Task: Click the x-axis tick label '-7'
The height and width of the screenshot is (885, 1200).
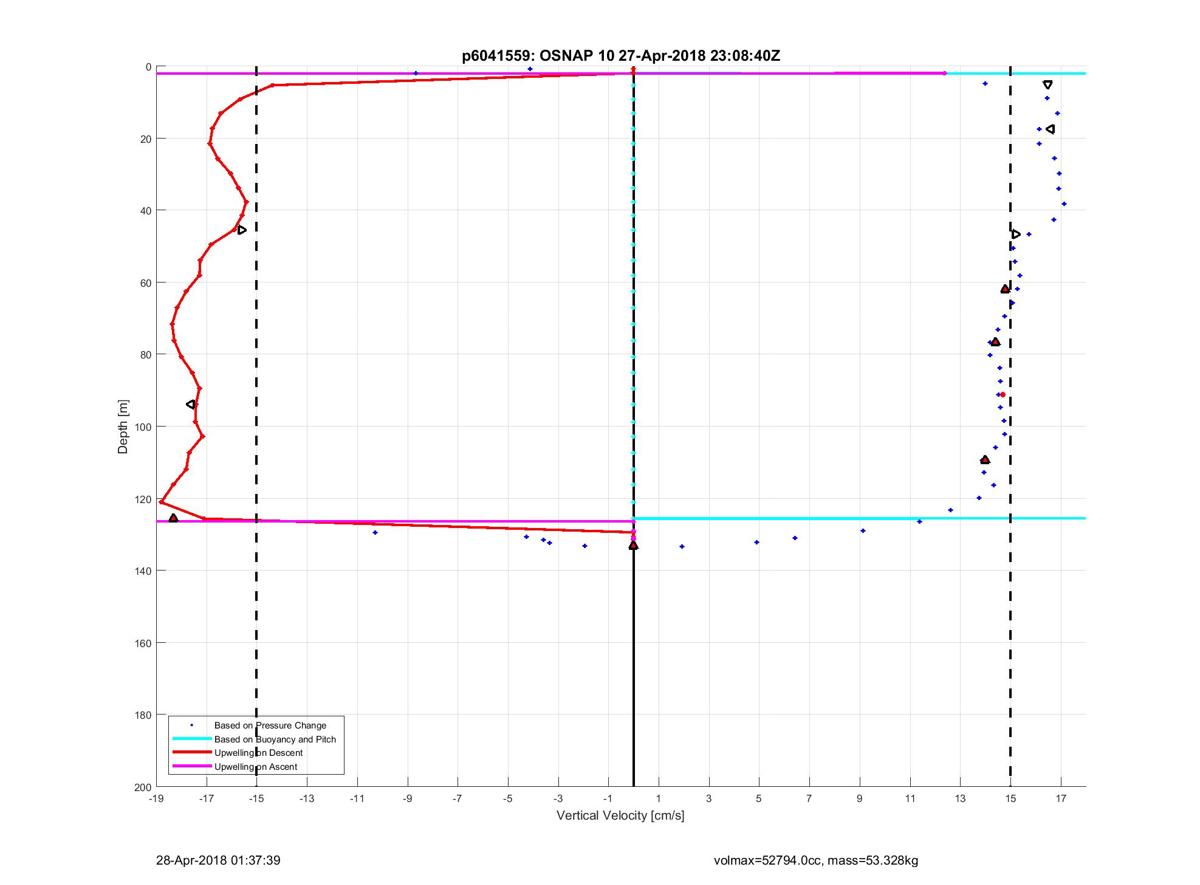Action: click(457, 798)
